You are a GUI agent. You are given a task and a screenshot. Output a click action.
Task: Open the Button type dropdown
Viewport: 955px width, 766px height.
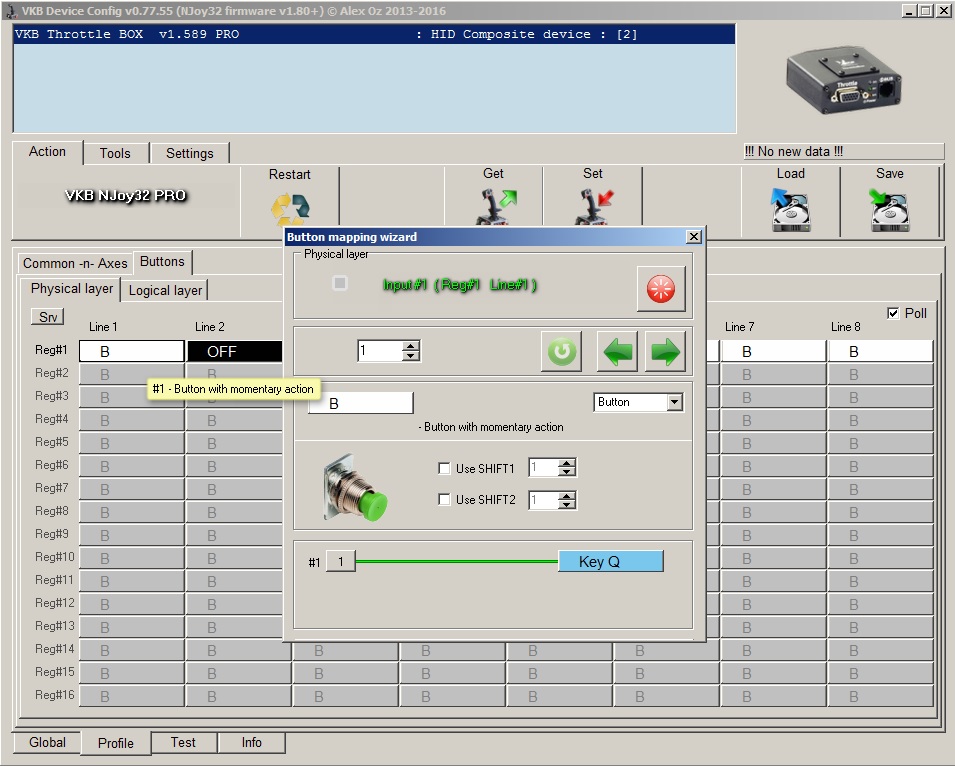674,402
